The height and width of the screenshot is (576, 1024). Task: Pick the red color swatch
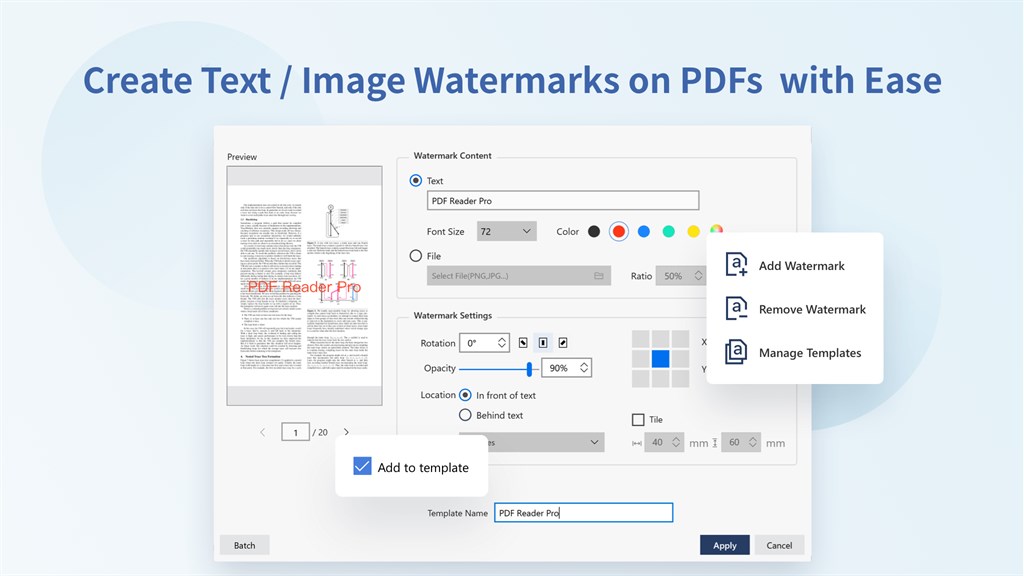618,231
